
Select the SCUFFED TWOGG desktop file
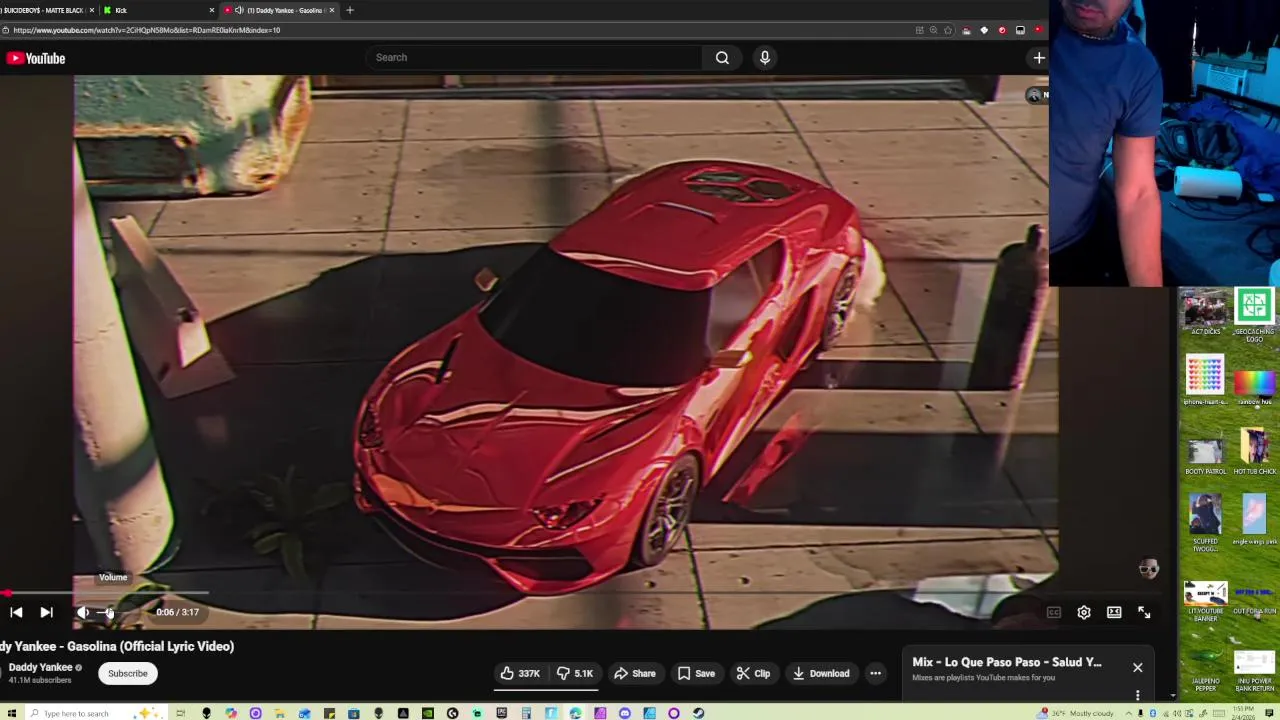[x=1205, y=523]
